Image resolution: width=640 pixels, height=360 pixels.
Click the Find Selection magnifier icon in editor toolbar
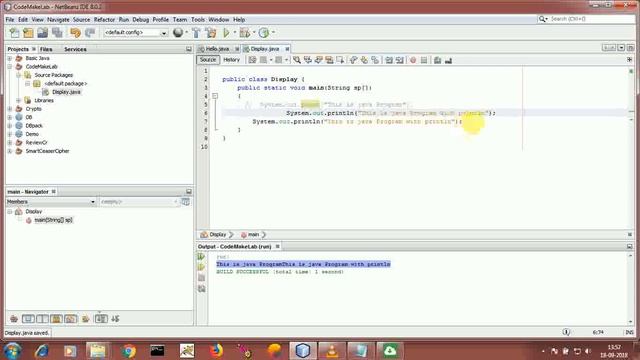click(x=297, y=60)
